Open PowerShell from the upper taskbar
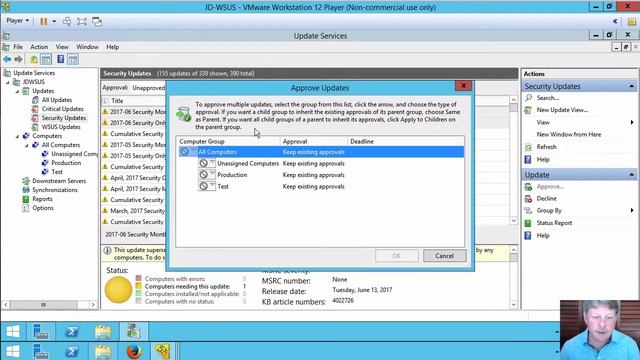Image resolution: width=640 pixels, height=360 pixels. point(72,331)
